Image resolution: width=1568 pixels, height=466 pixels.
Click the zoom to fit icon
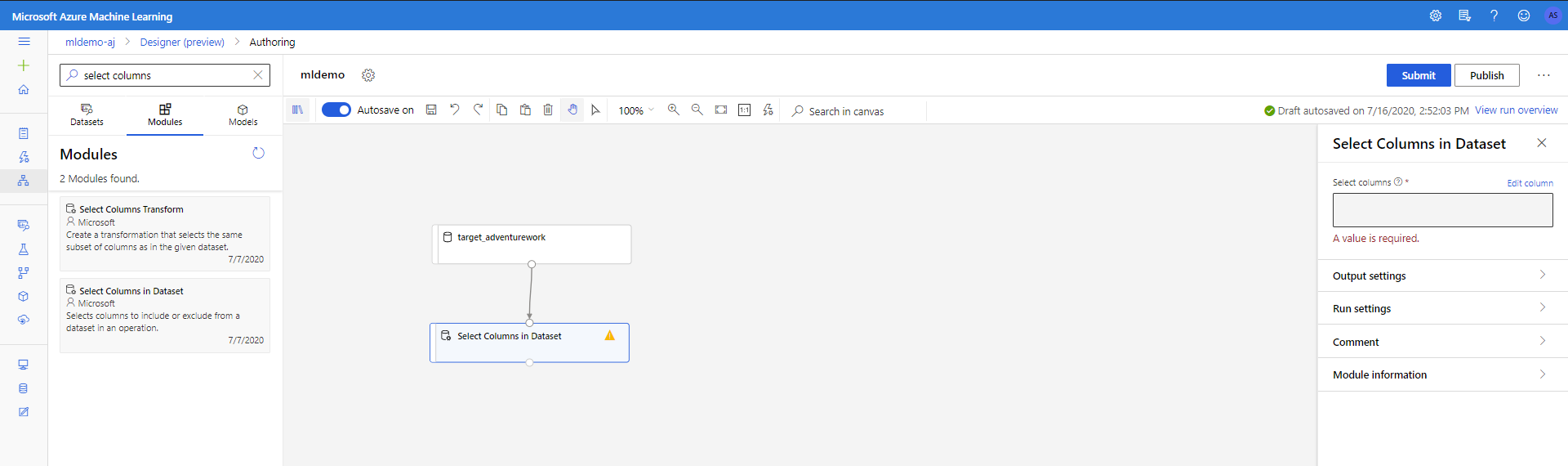[721, 110]
